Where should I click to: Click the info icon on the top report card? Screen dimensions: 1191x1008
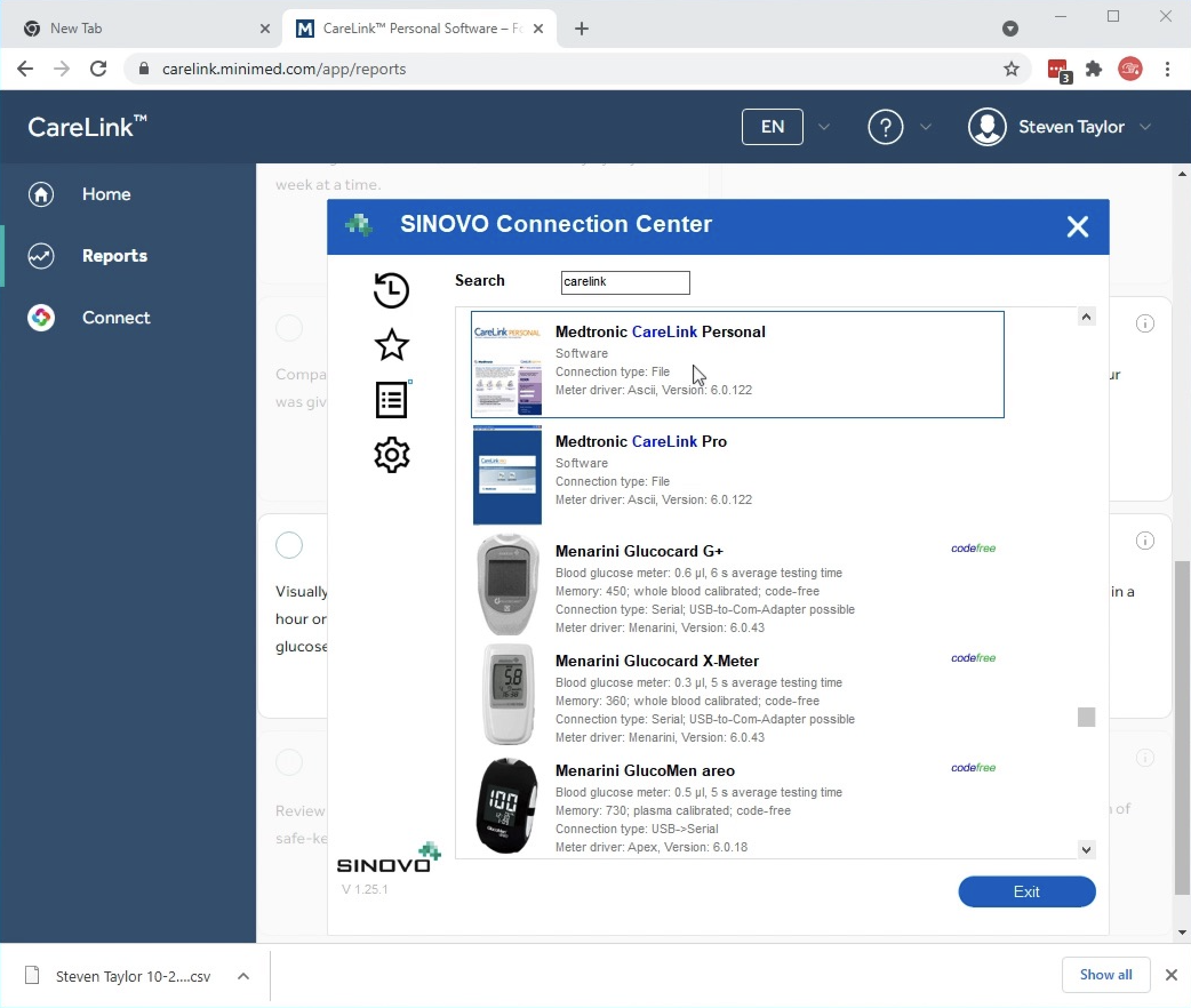click(1145, 324)
